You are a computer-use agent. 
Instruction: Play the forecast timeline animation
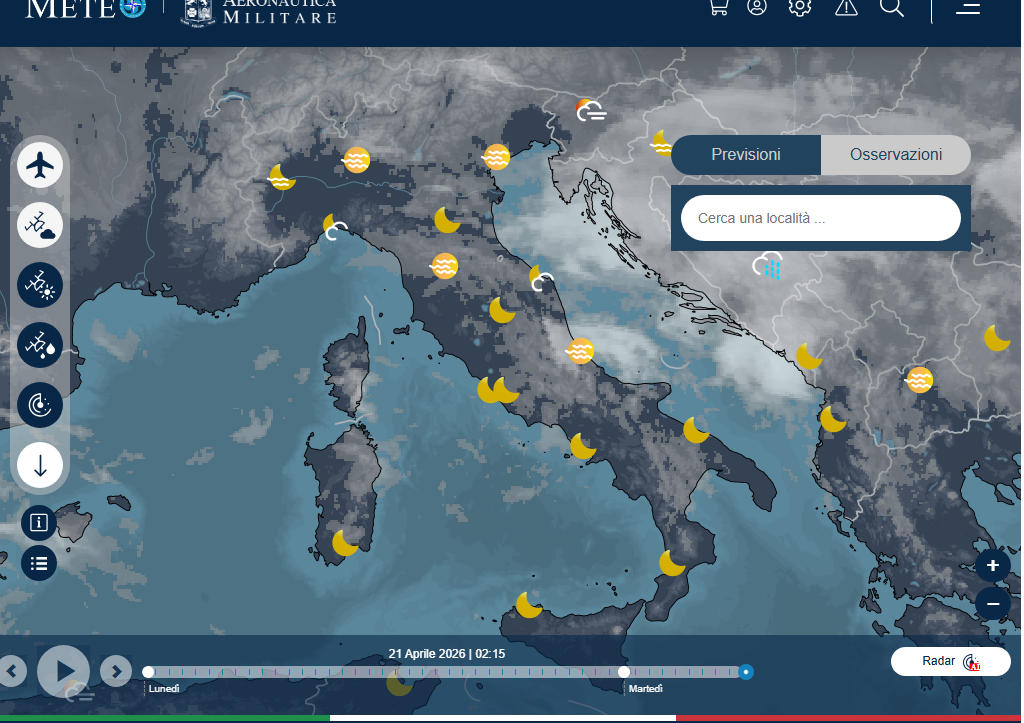pos(64,671)
